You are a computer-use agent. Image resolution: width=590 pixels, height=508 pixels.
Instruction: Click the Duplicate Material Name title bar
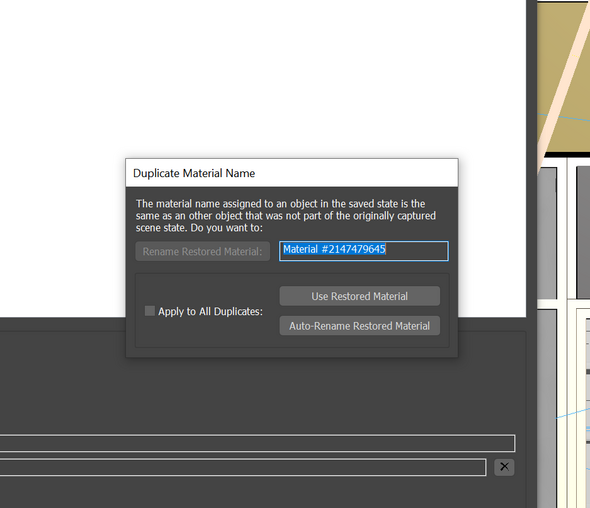pyautogui.click(x=292, y=173)
